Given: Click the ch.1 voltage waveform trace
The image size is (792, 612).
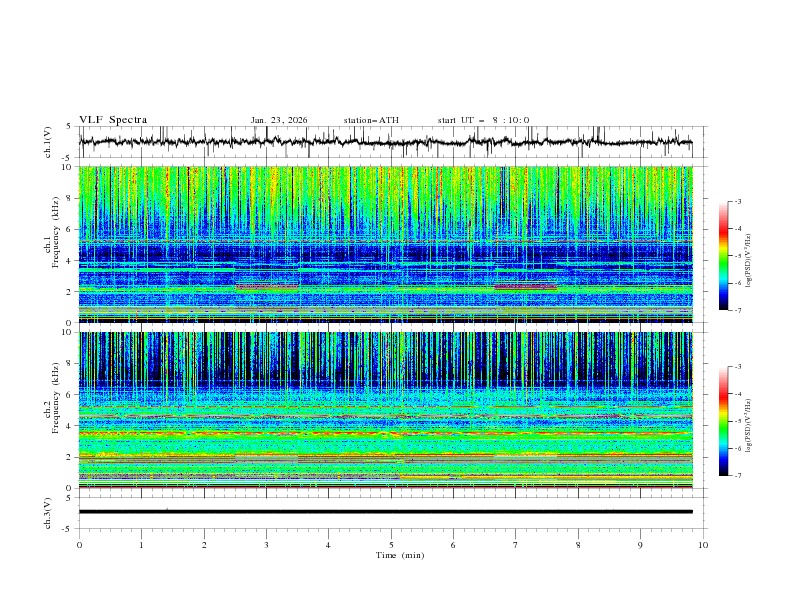Looking at the screenshot, I should pyautogui.click(x=385, y=142).
